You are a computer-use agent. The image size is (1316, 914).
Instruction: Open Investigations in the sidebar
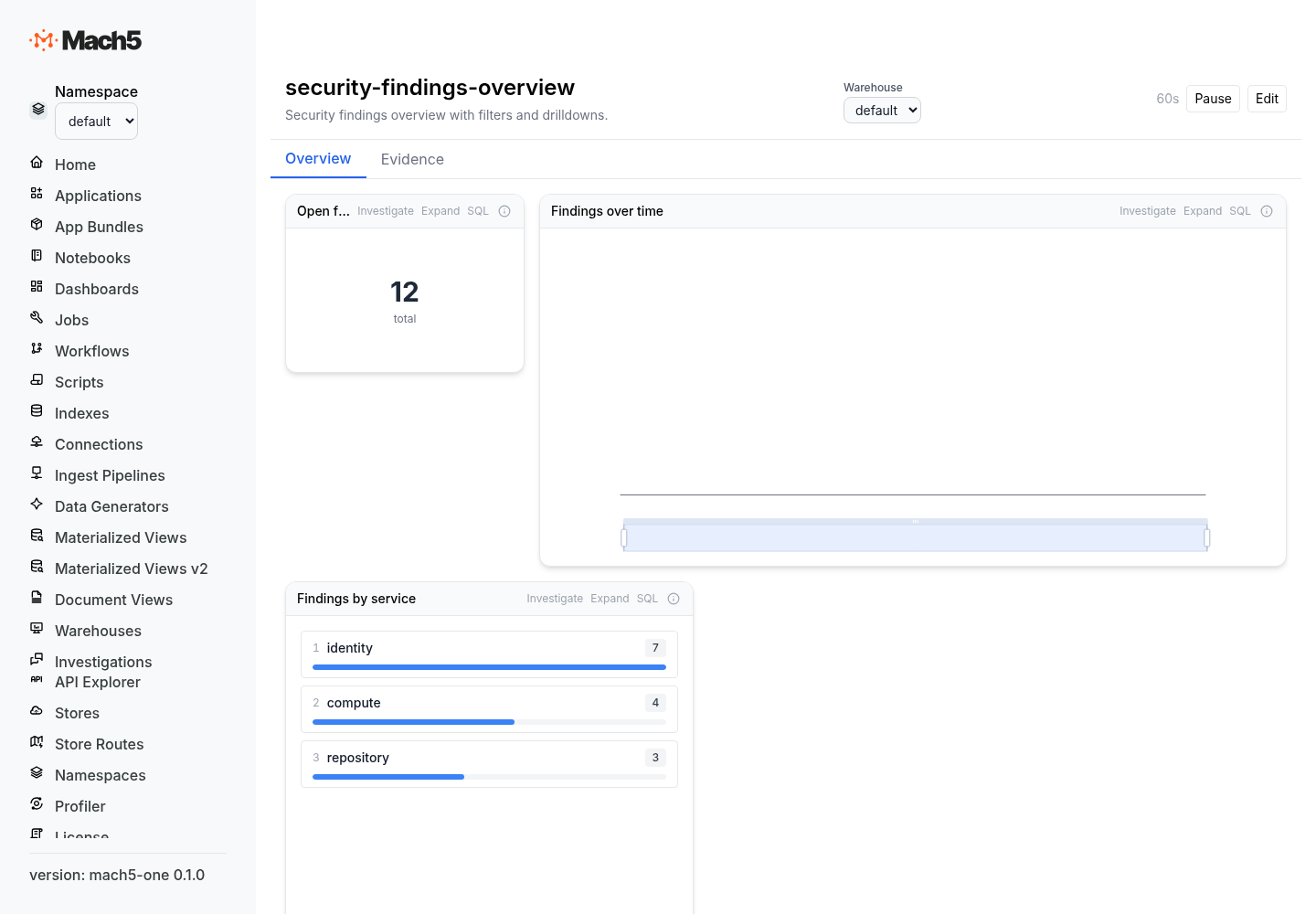coord(103,662)
